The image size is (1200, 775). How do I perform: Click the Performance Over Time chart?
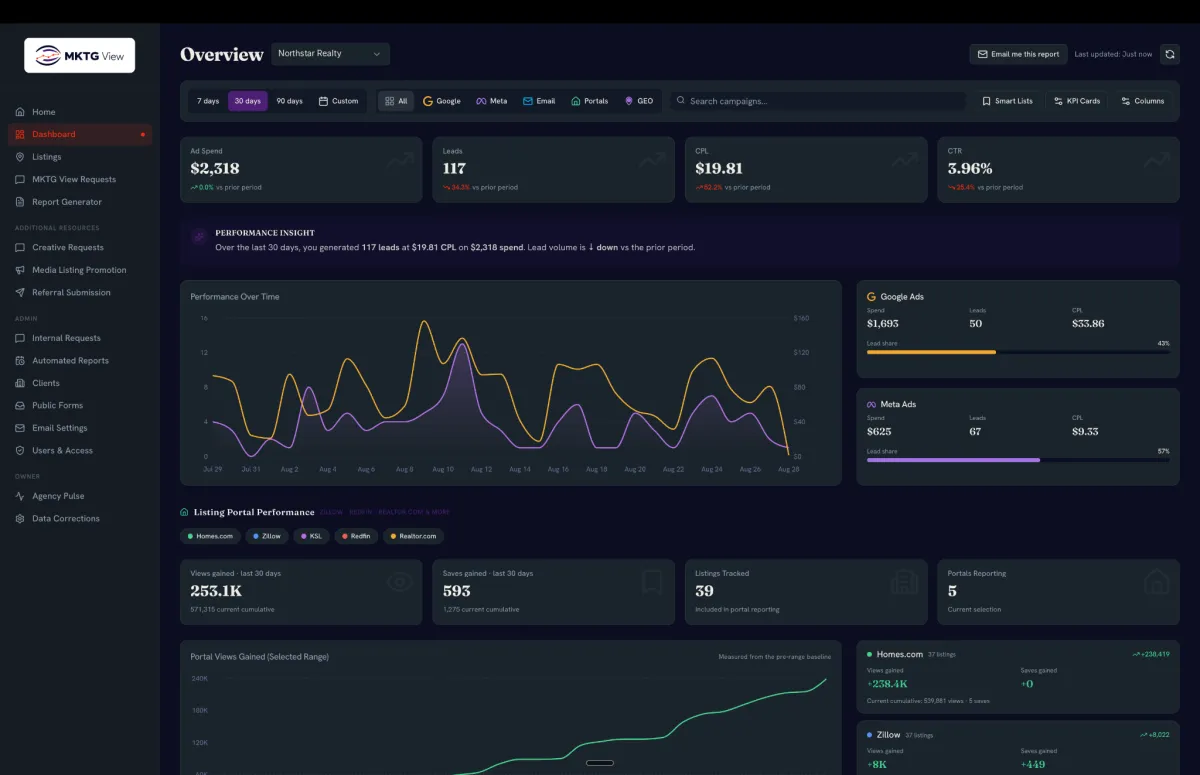[x=510, y=383]
